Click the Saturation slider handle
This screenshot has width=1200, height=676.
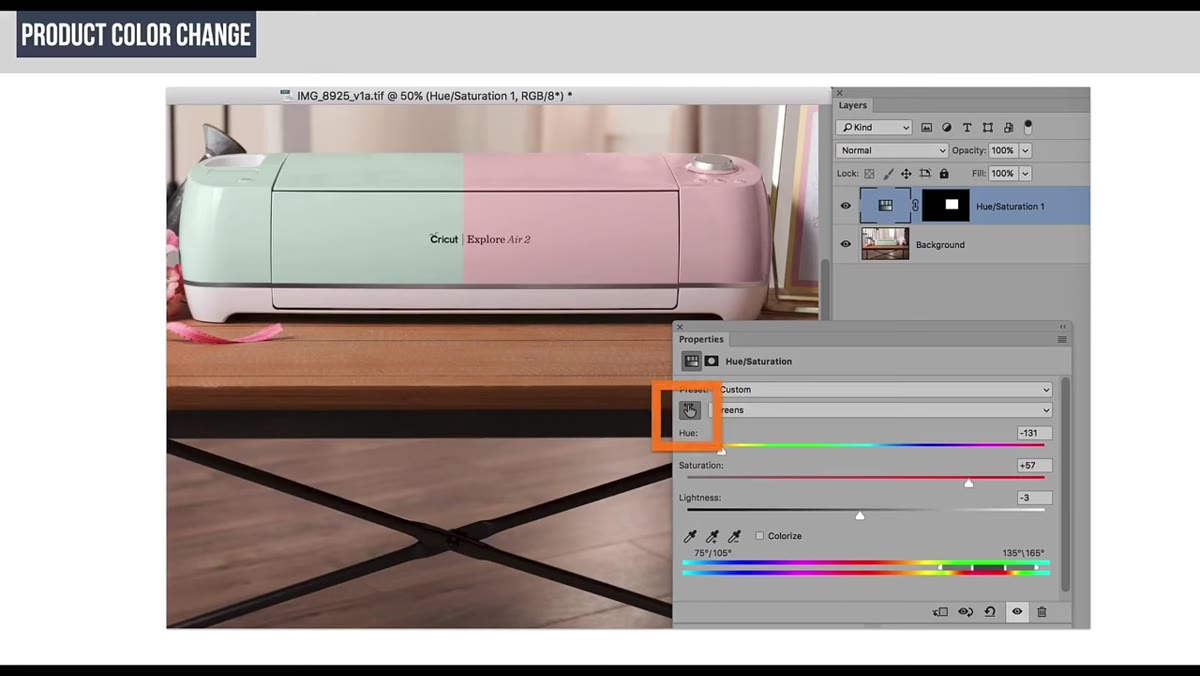pyautogui.click(x=968, y=483)
